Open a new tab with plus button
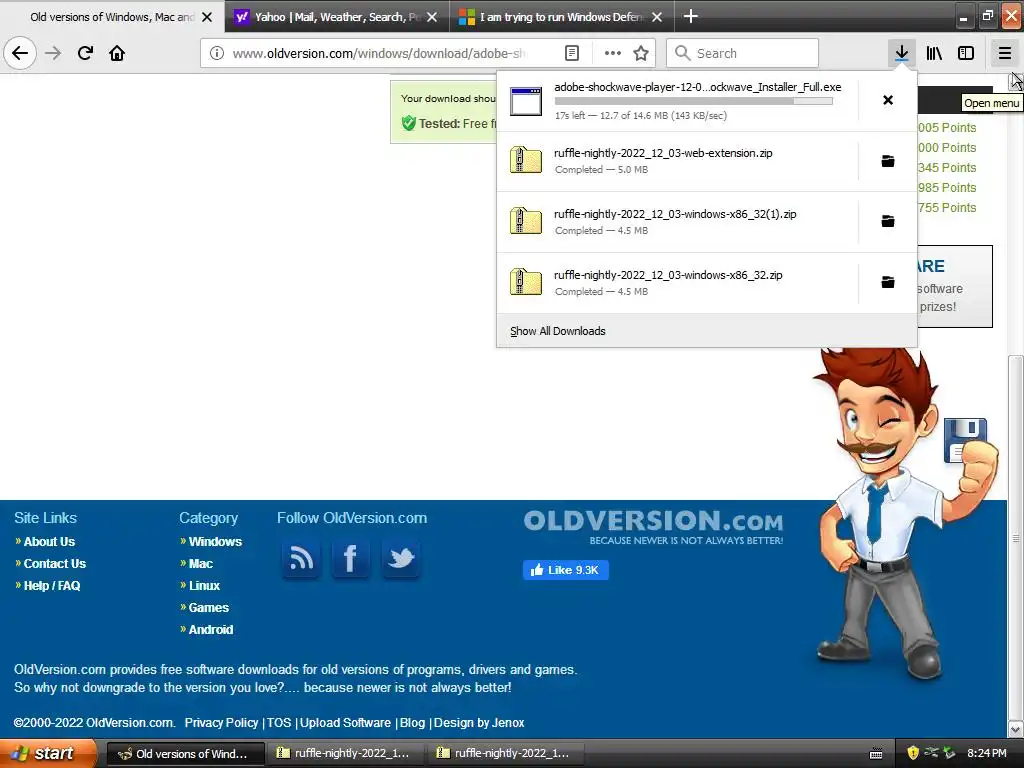The height and width of the screenshot is (768, 1024). coord(690,16)
